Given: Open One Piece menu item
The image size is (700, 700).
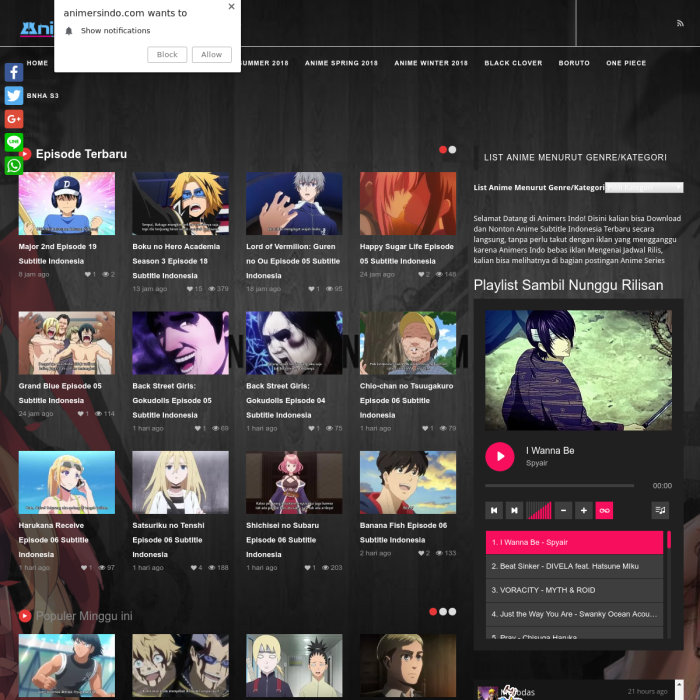Looking at the screenshot, I should point(626,63).
